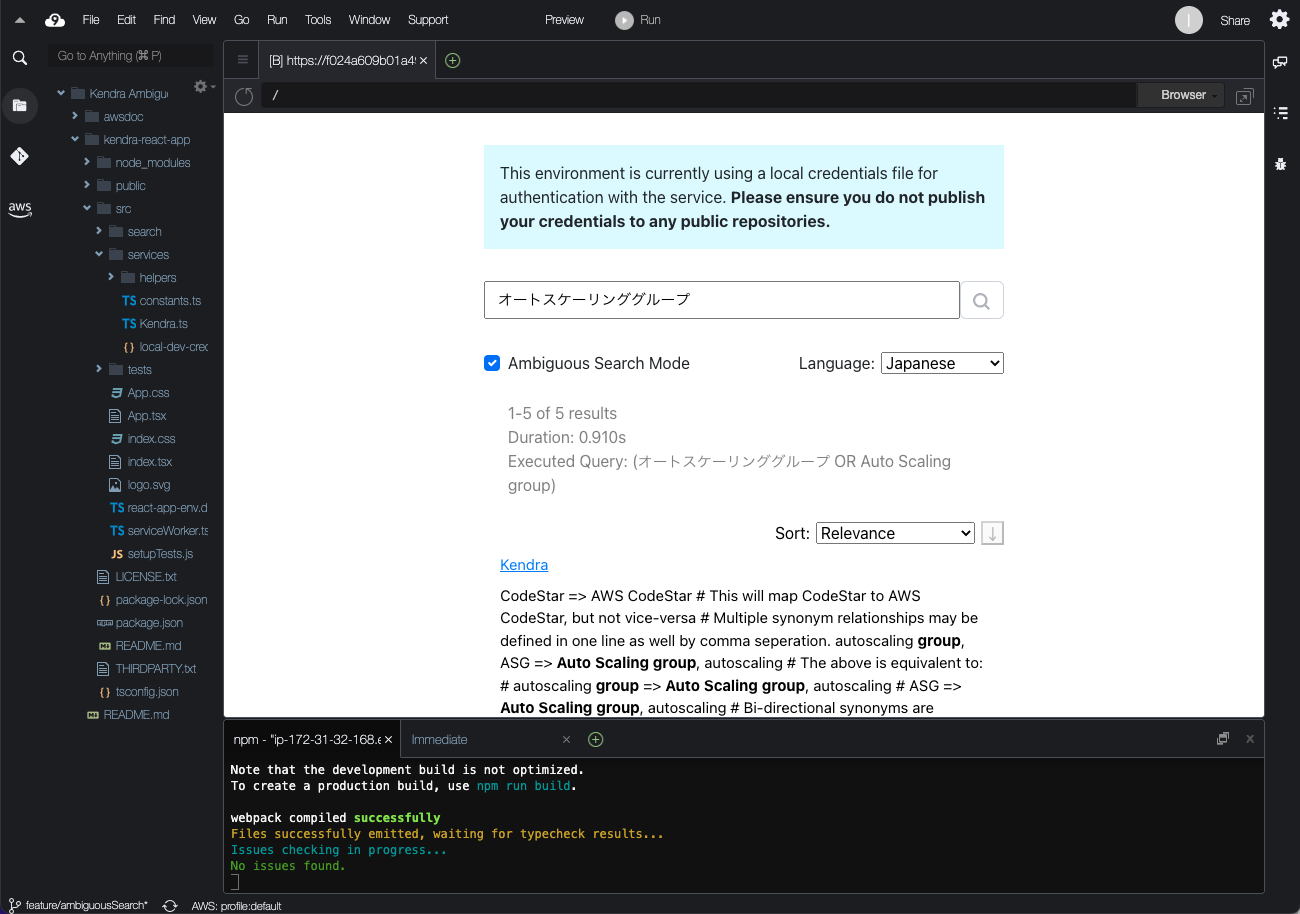Screen dimensions: 1300x914
Task: Expand the helpers folder
Action: (x=111, y=277)
